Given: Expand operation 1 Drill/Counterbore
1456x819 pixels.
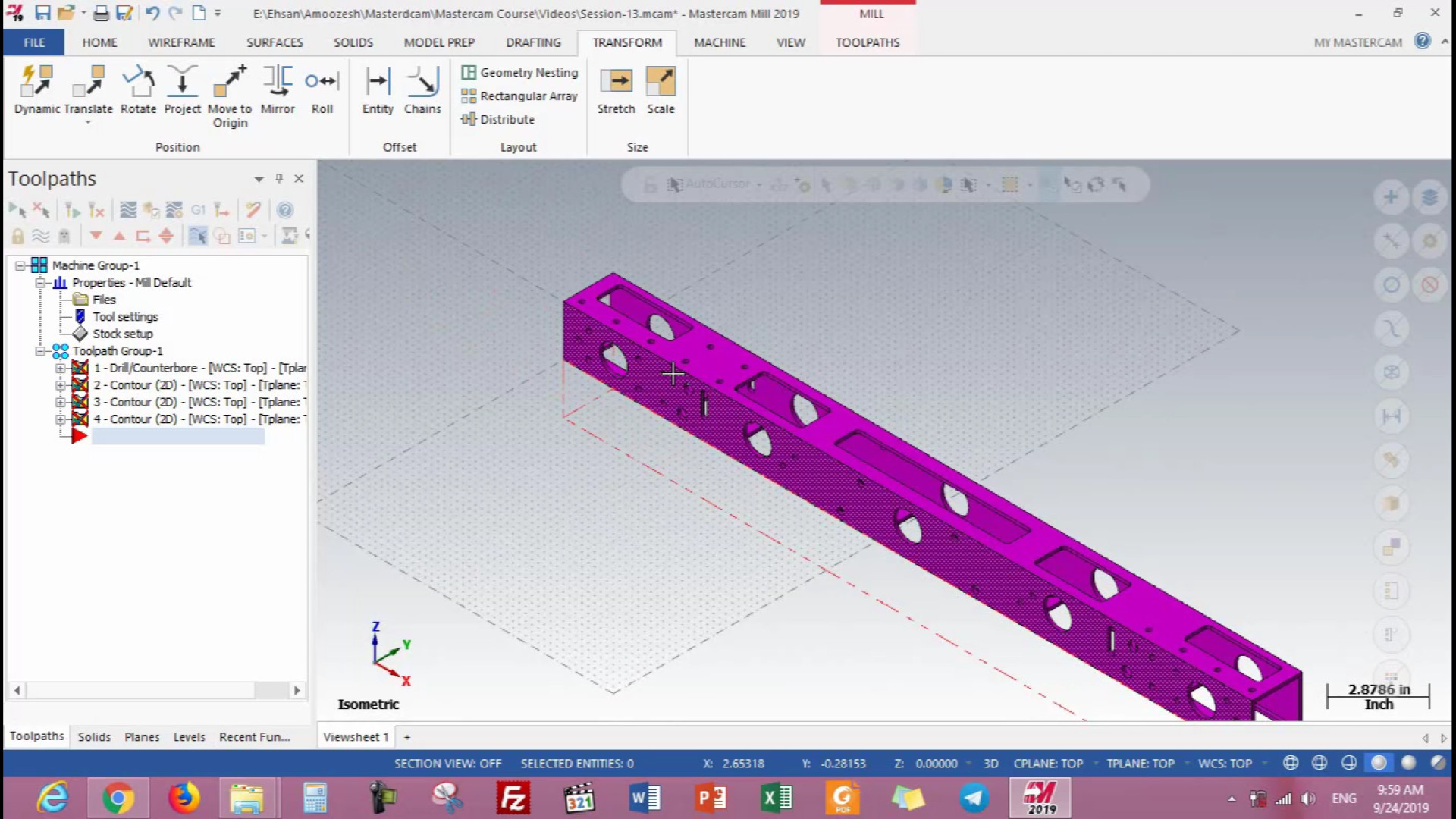Looking at the screenshot, I should tap(60, 368).
